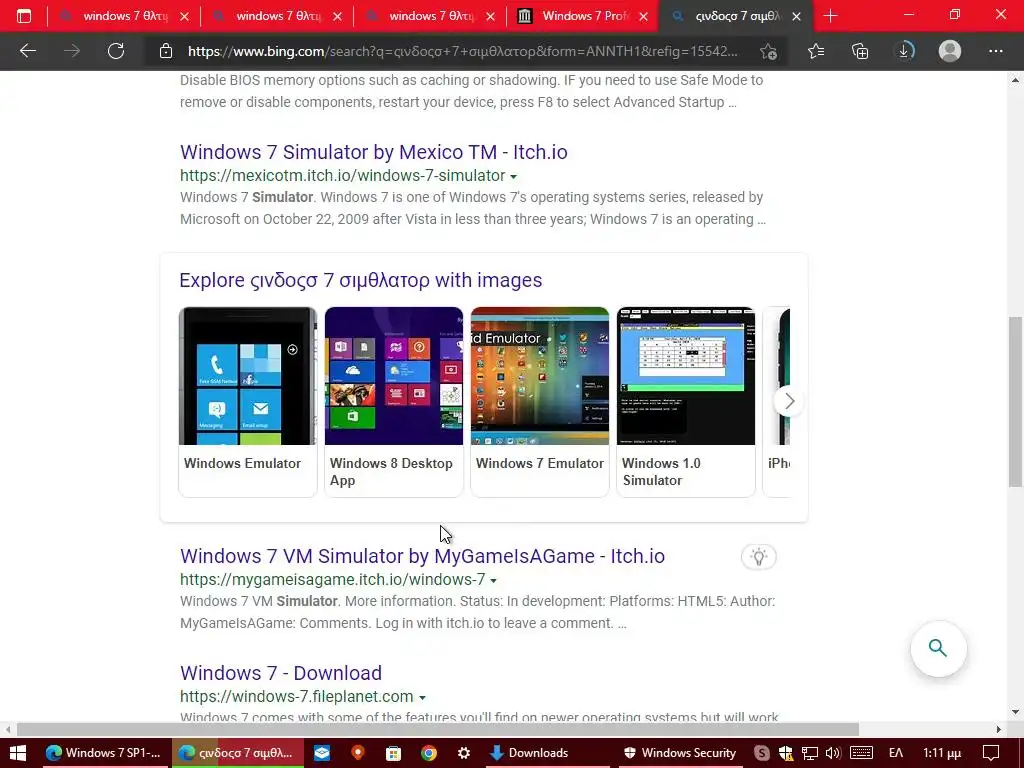Open the maps pin app in taskbar
Image resolution: width=1024 pixels, height=768 pixels.
click(357, 753)
